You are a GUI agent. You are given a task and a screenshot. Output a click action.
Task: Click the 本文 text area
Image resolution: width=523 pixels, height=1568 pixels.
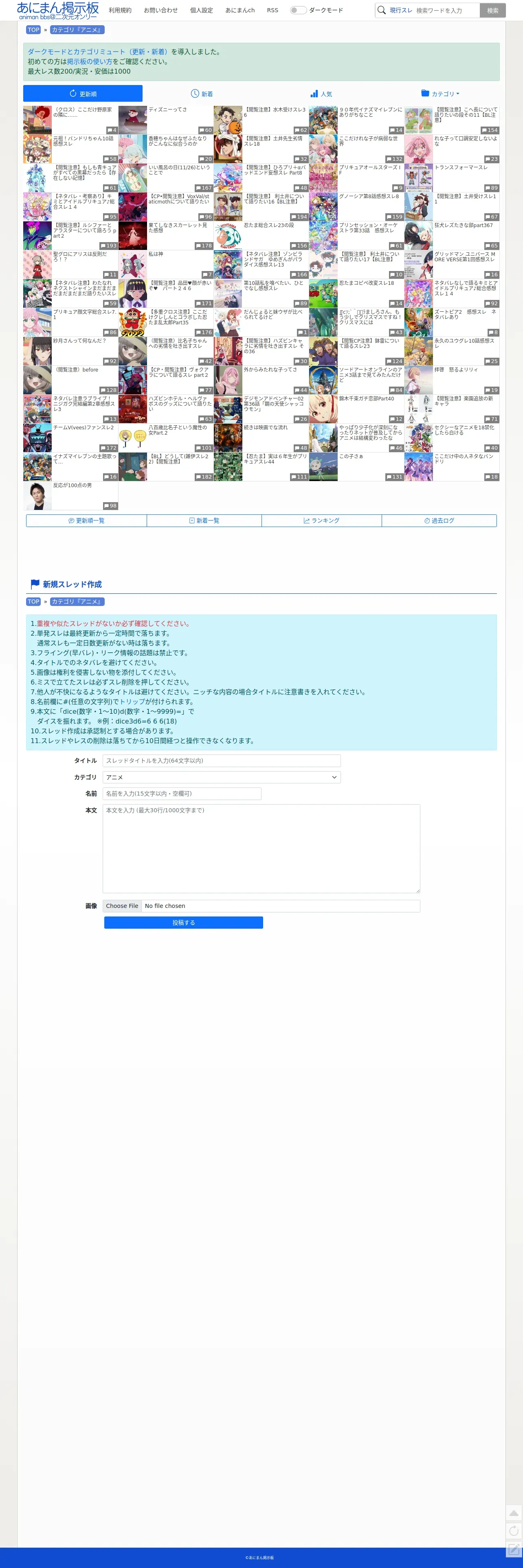[261, 849]
